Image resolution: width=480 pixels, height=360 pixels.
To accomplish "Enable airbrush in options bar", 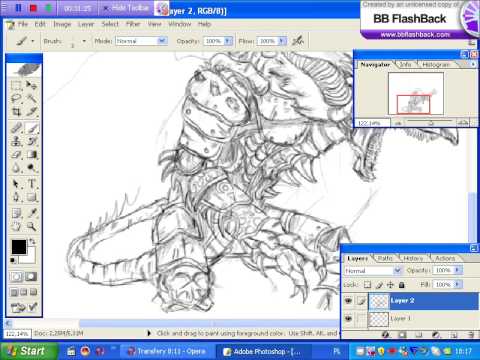I will point(298,41).
